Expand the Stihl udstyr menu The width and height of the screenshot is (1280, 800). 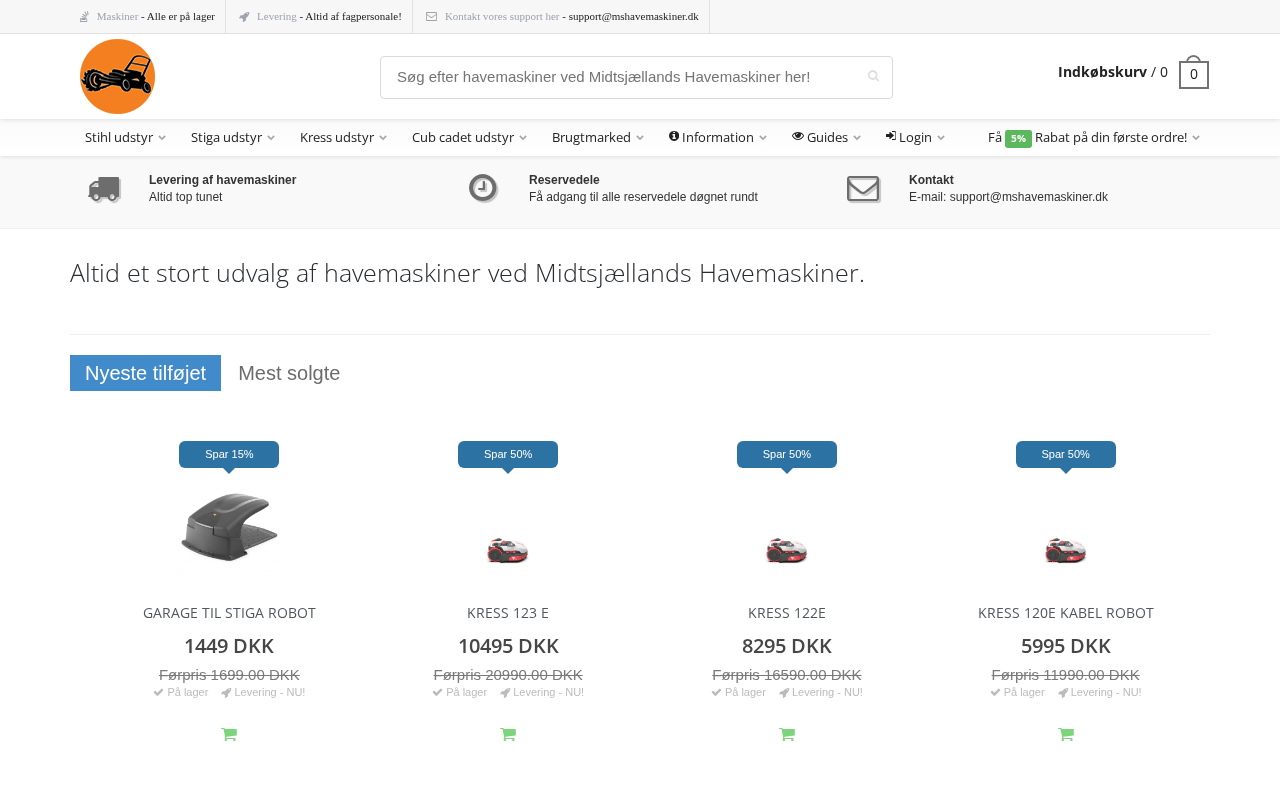125,138
